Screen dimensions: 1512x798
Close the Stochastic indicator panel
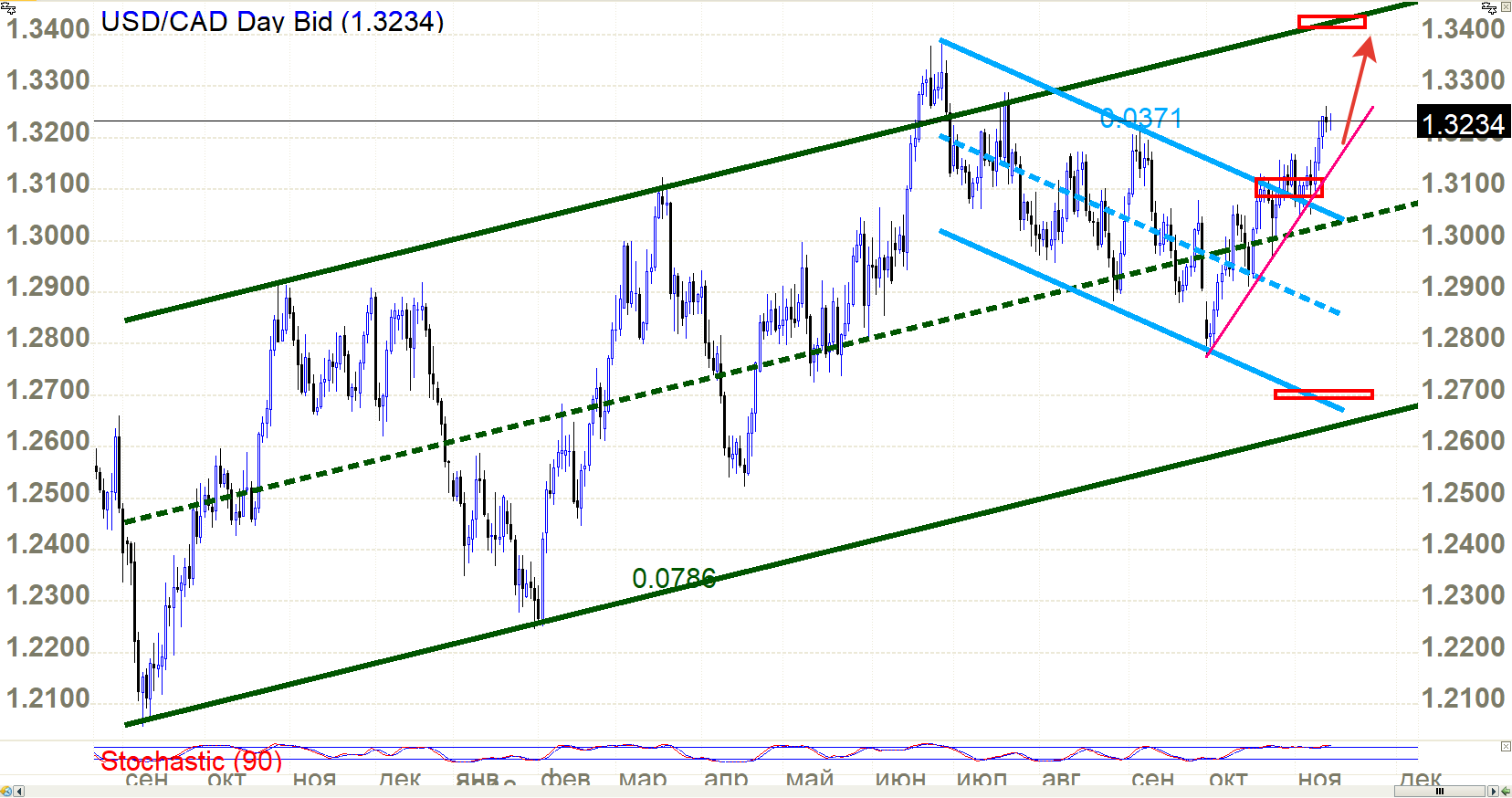1506,747
